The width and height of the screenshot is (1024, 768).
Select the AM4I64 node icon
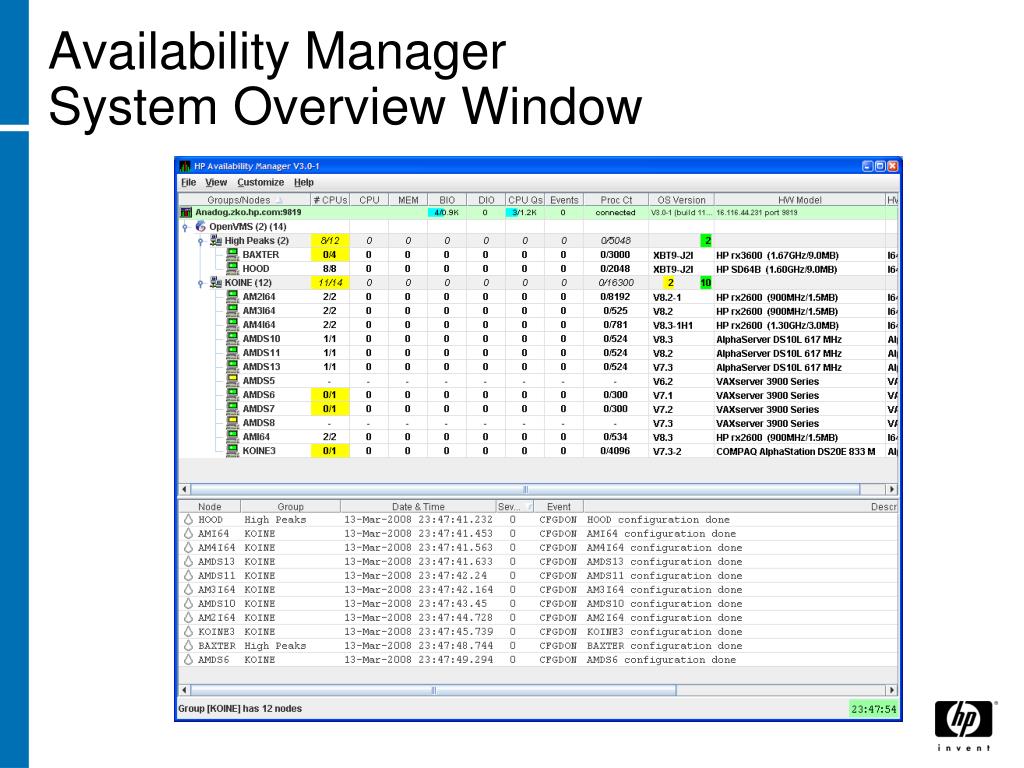(232, 325)
